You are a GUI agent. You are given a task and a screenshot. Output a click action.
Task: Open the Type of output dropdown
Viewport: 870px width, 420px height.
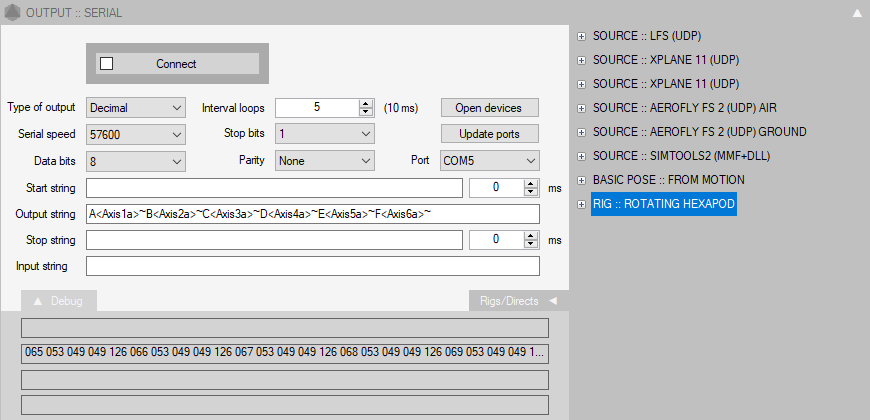[x=136, y=107]
